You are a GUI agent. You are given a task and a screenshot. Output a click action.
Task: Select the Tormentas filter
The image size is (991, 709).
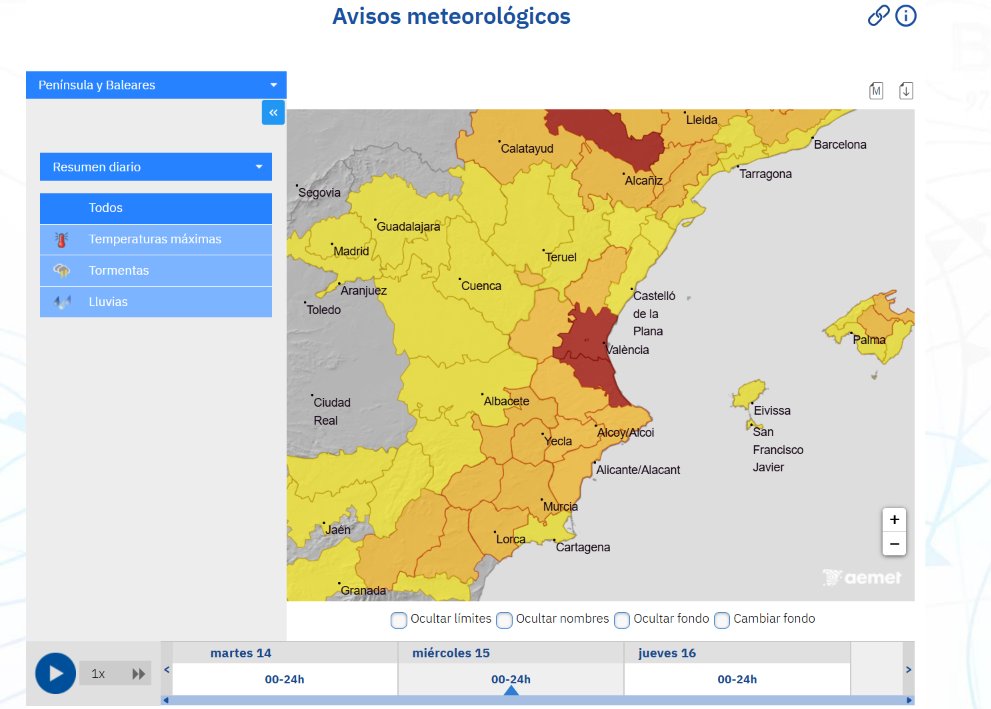(156, 271)
